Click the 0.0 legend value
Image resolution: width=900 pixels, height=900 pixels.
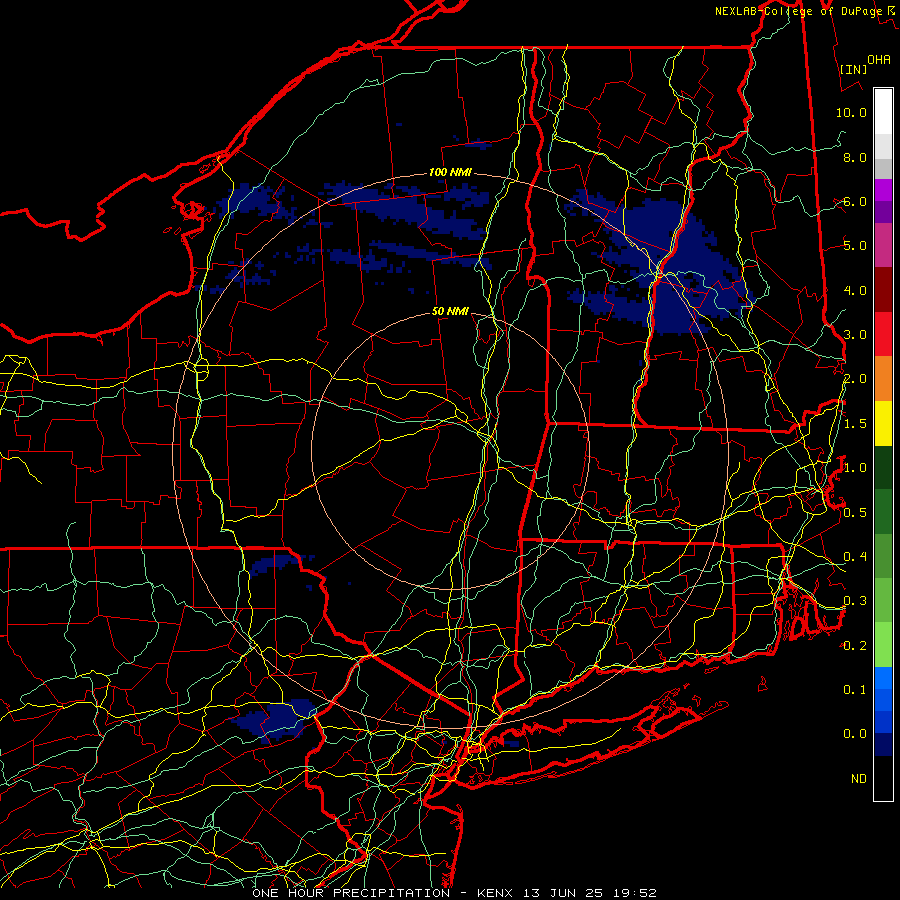[855, 734]
